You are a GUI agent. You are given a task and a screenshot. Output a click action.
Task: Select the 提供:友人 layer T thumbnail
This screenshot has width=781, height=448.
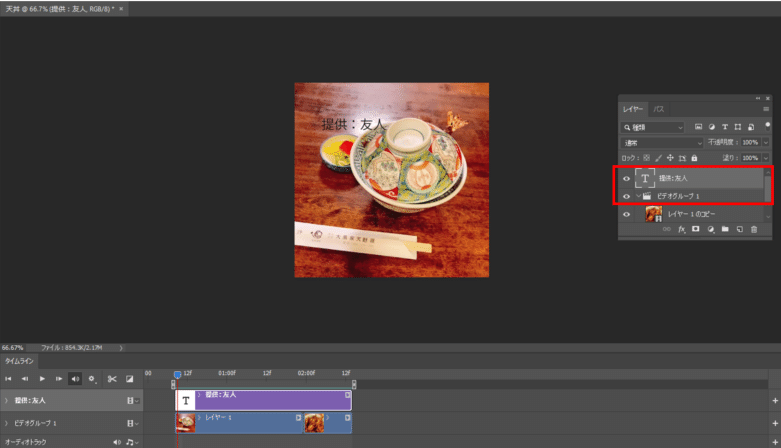[x=645, y=178]
